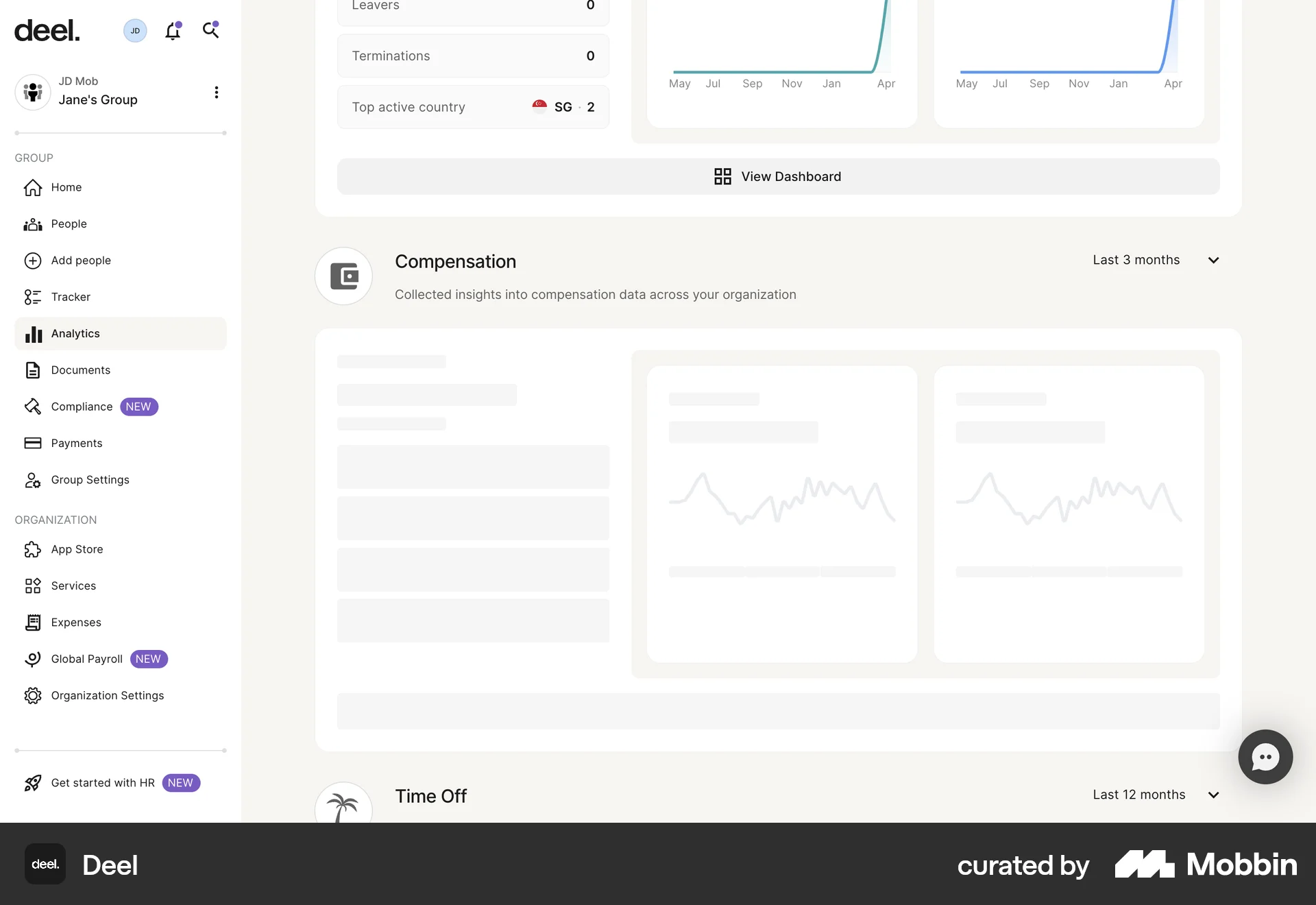Open the Tracker section icon
1316x905 pixels.
(34, 297)
